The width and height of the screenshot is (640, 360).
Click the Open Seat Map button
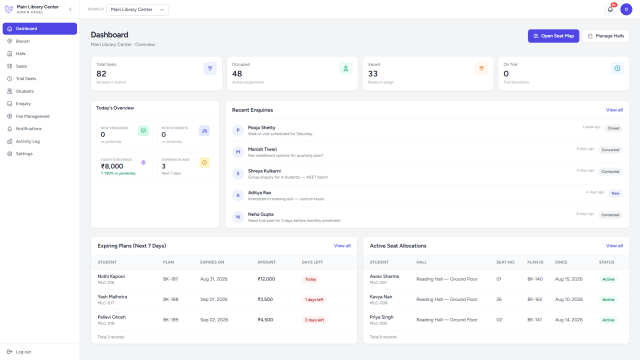[x=553, y=36]
